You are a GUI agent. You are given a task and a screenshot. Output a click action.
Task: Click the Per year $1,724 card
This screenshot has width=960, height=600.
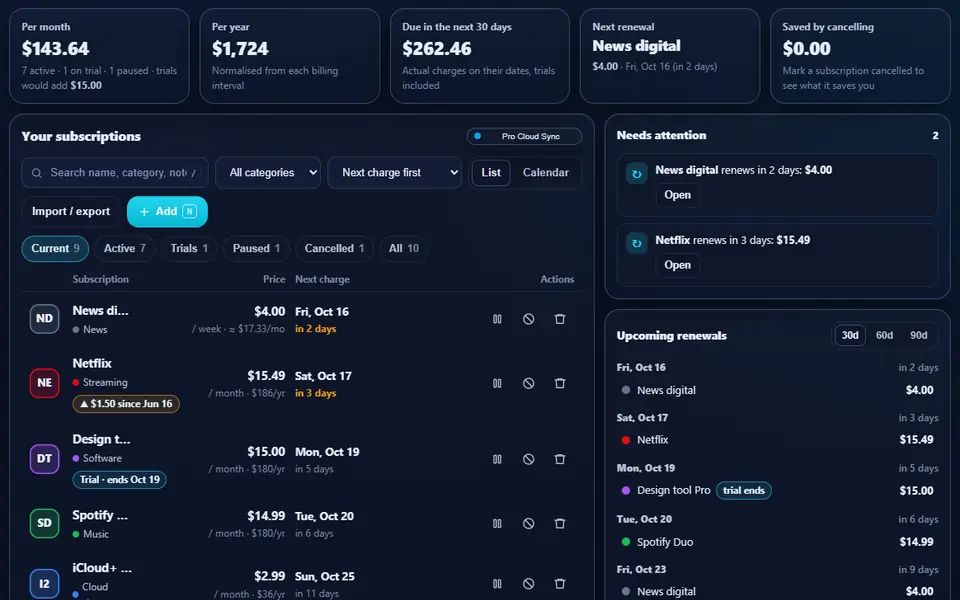290,56
